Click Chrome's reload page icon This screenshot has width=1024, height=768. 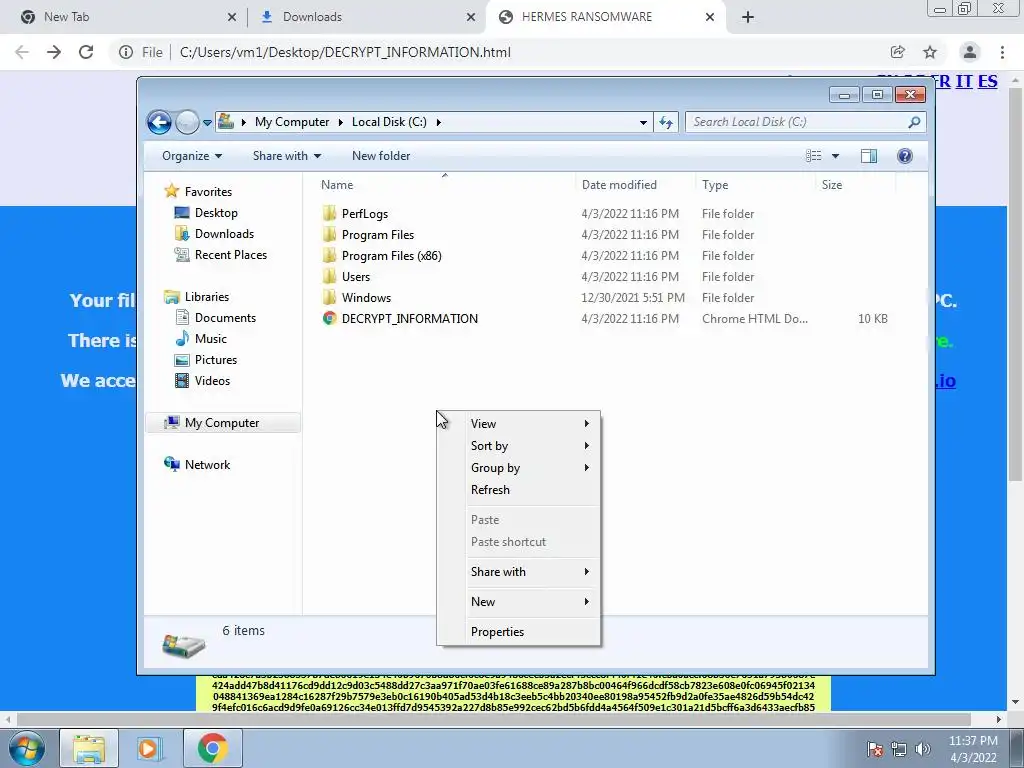pos(86,52)
